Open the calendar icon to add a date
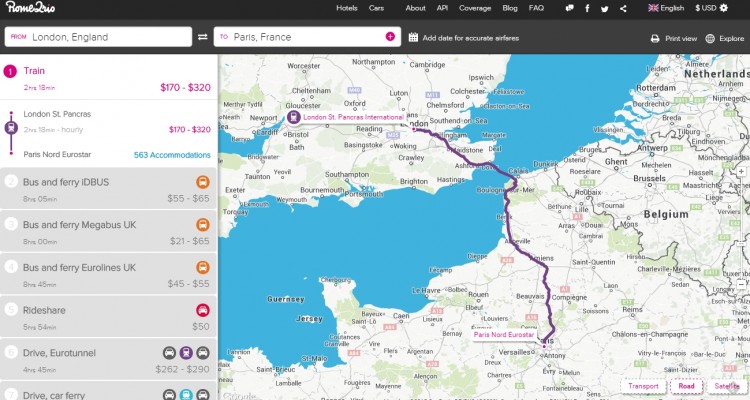This screenshot has height=400, width=750. 413,37
